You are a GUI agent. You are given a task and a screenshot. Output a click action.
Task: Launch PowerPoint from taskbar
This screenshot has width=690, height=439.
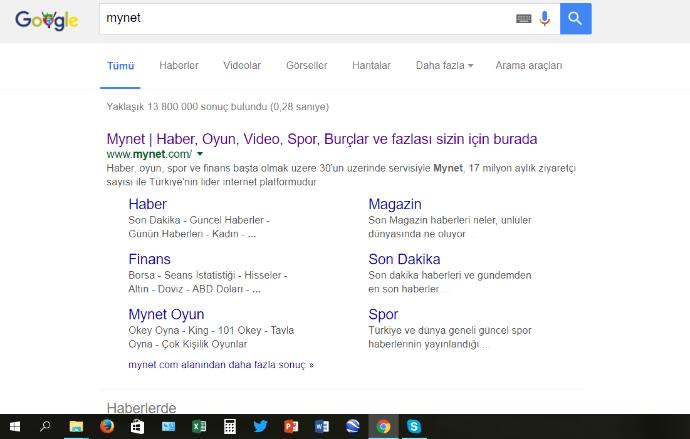click(291, 426)
